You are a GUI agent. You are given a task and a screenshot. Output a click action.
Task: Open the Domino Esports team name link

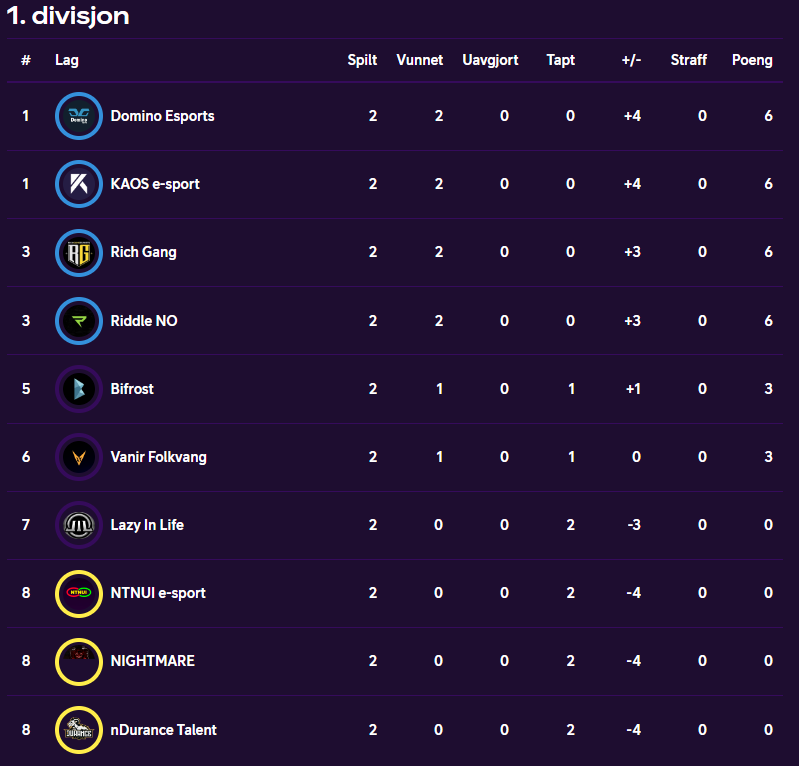pyautogui.click(x=163, y=116)
